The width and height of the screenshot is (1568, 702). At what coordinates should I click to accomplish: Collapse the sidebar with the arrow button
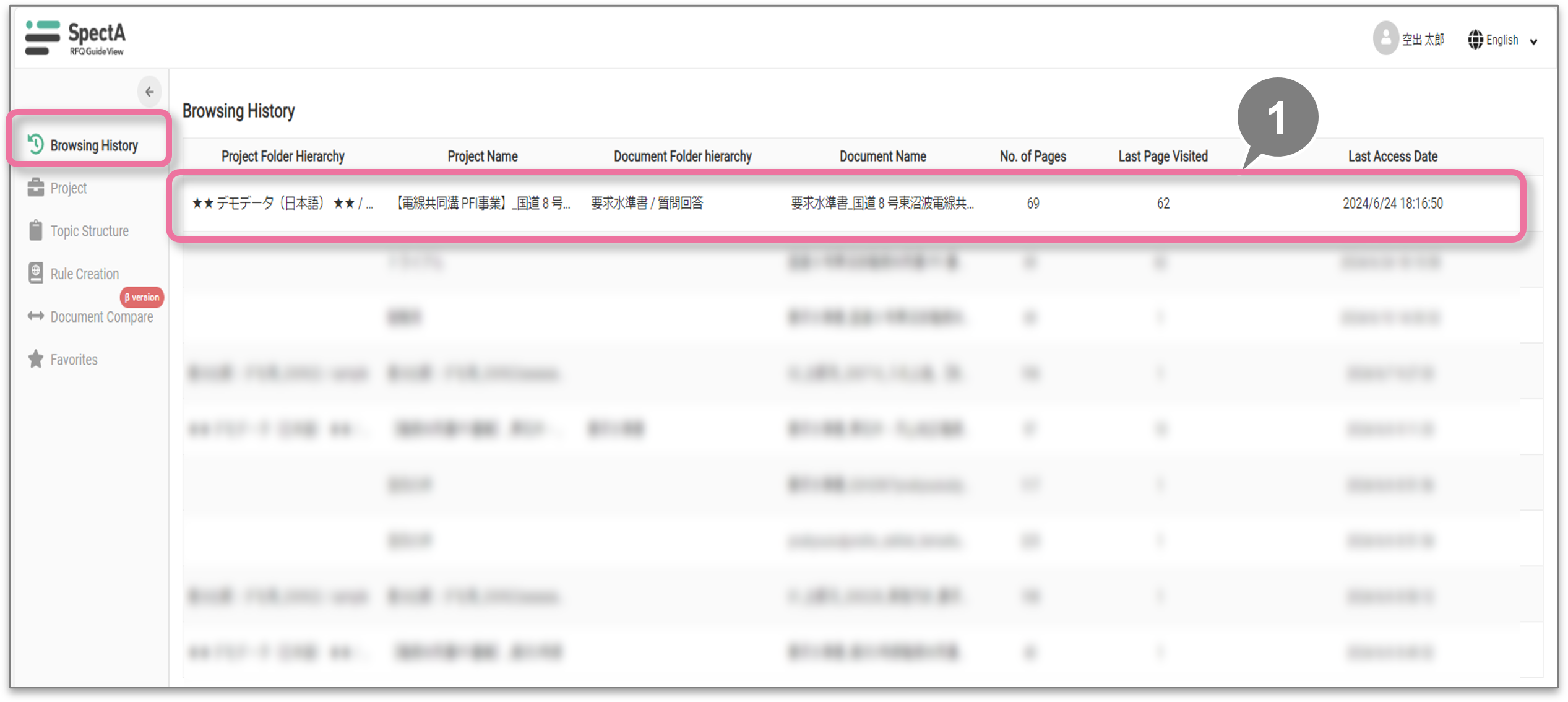pyautogui.click(x=149, y=92)
